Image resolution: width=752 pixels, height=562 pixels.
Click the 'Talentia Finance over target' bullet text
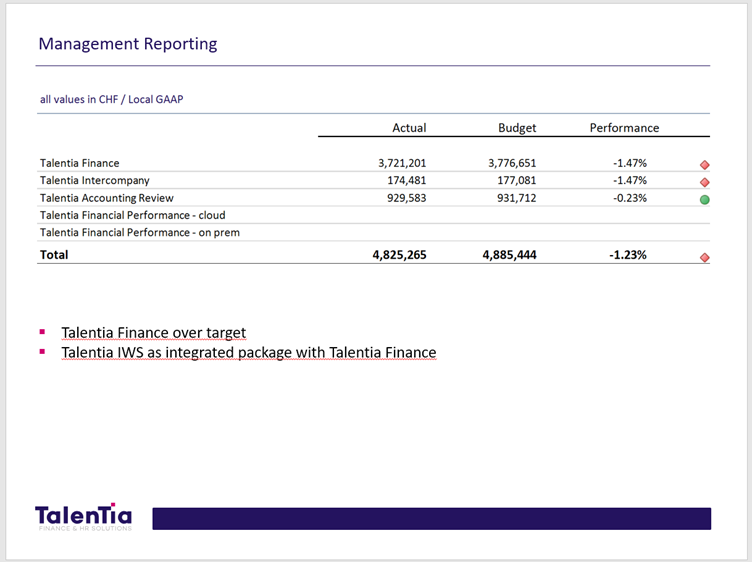click(x=153, y=332)
